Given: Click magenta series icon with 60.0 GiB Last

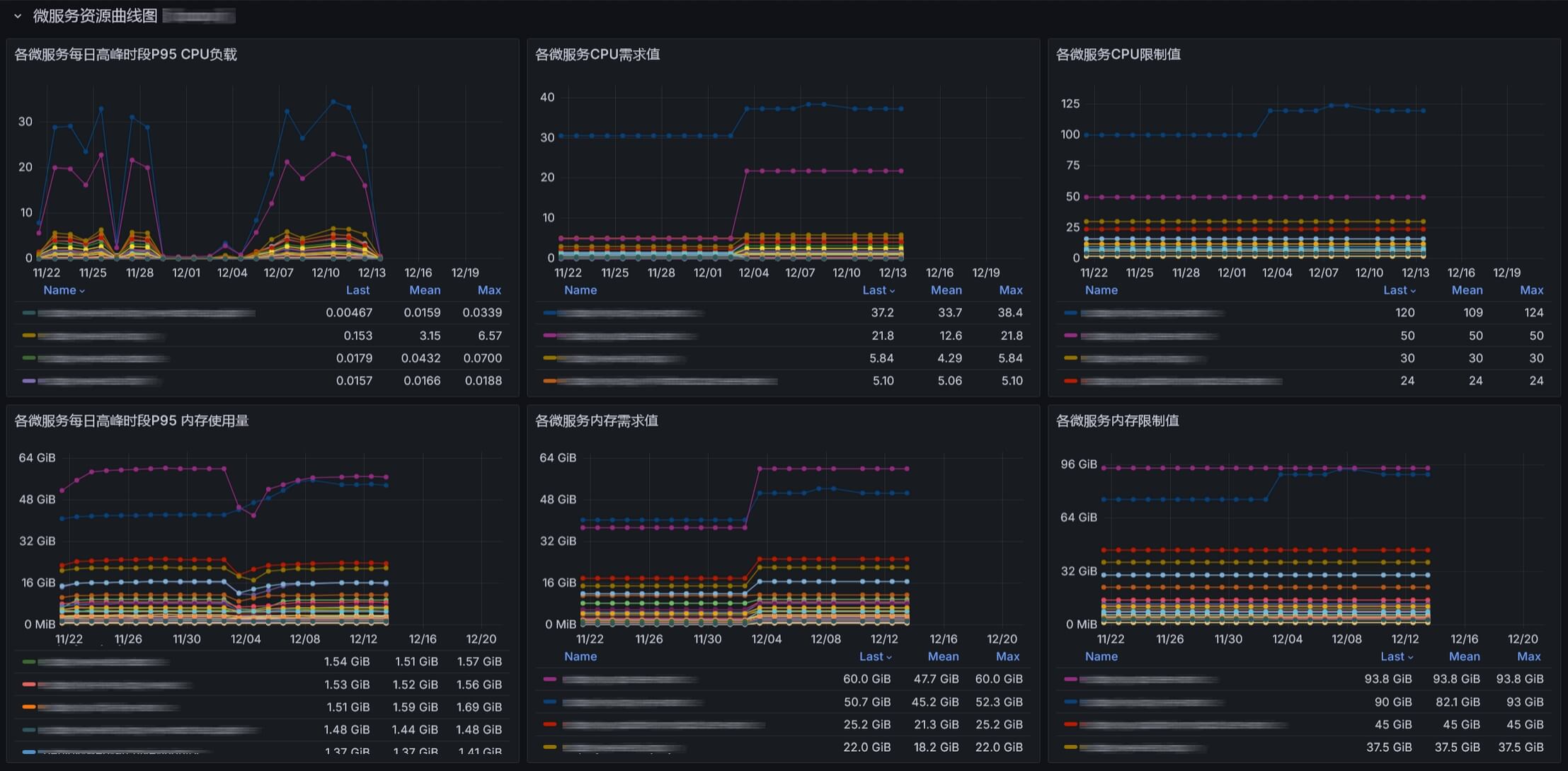Looking at the screenshot, I should pyautogui.click(x=550, y=679).
